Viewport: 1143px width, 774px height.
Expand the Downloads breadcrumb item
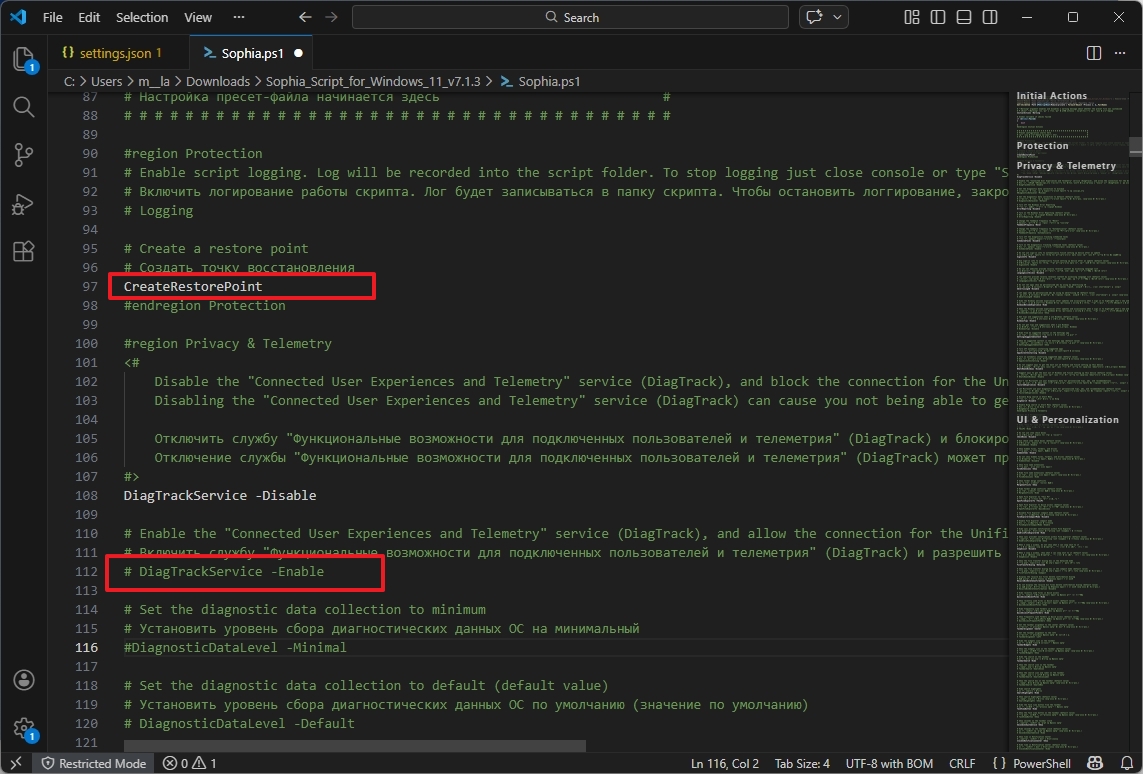tap(218, 81)
